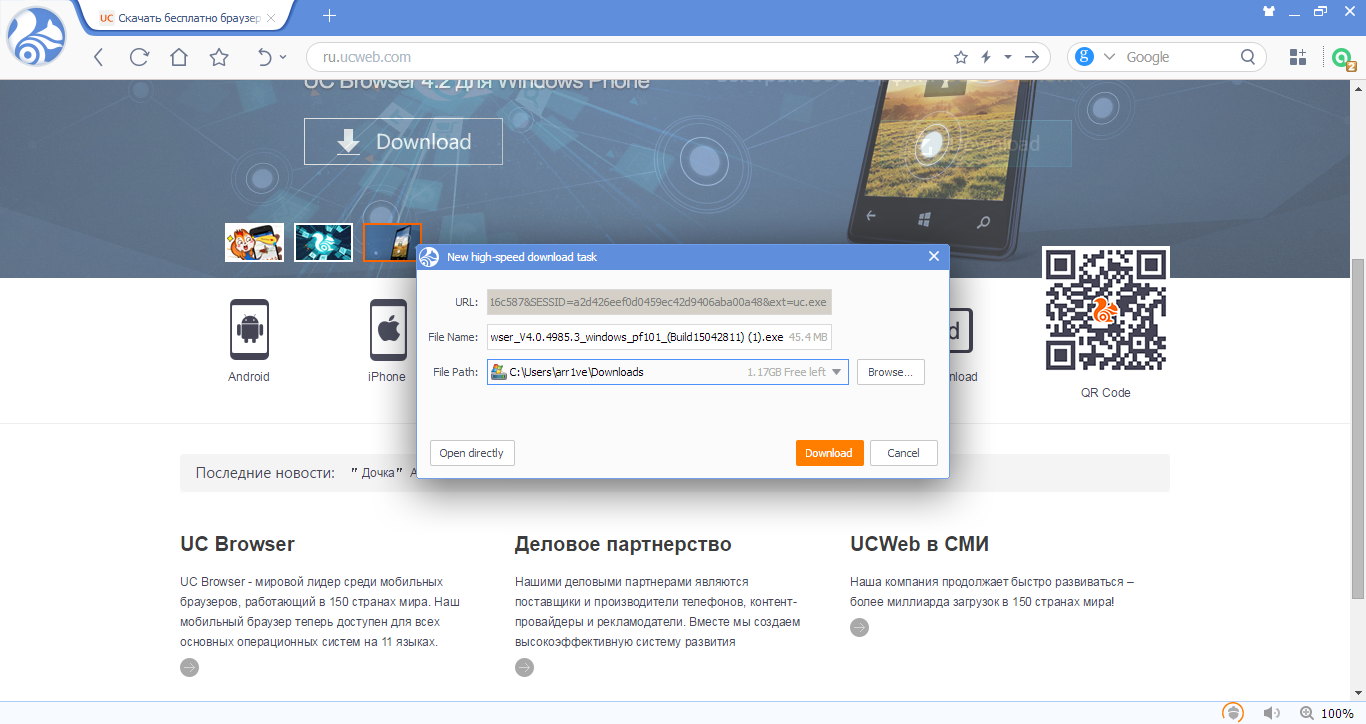The width and height of the screenshot is (1366, 724).
Task: Reload the page with the refresh icon
Action: tap(139, 57)
